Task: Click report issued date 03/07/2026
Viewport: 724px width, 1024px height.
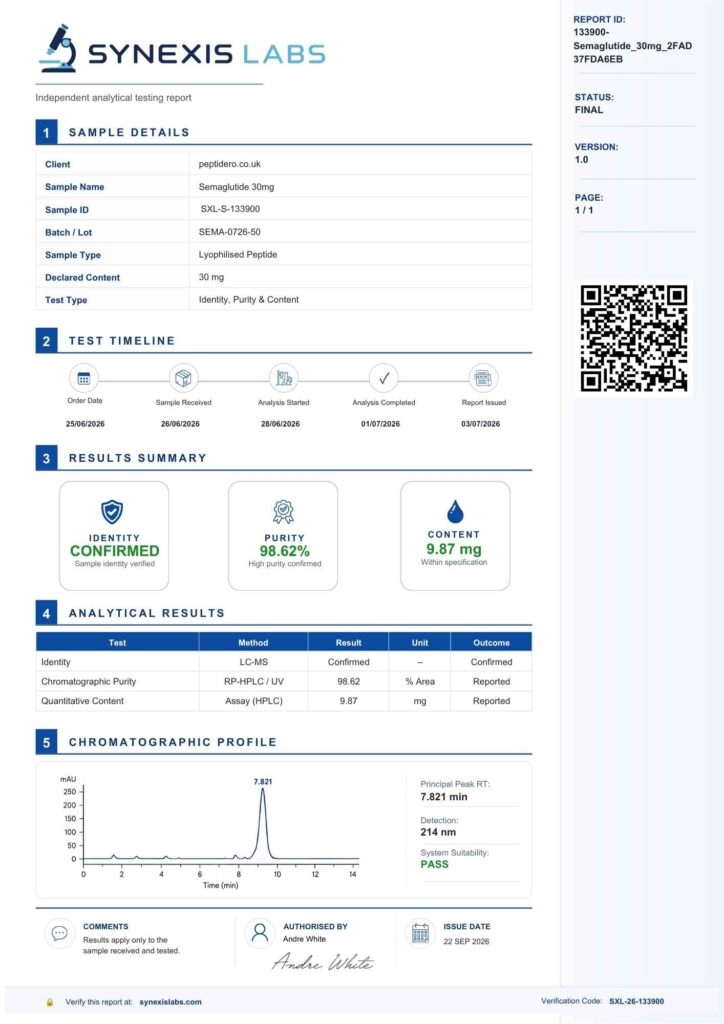Action: [x=480, y=424]
